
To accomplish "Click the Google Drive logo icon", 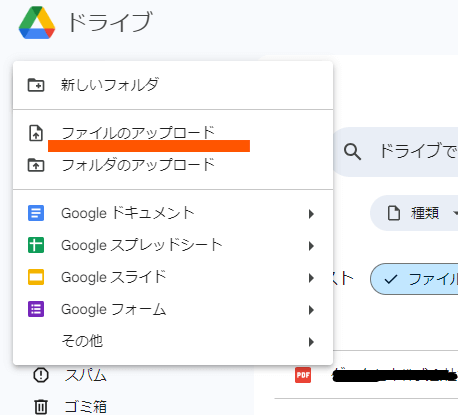I will pos(37,22).
